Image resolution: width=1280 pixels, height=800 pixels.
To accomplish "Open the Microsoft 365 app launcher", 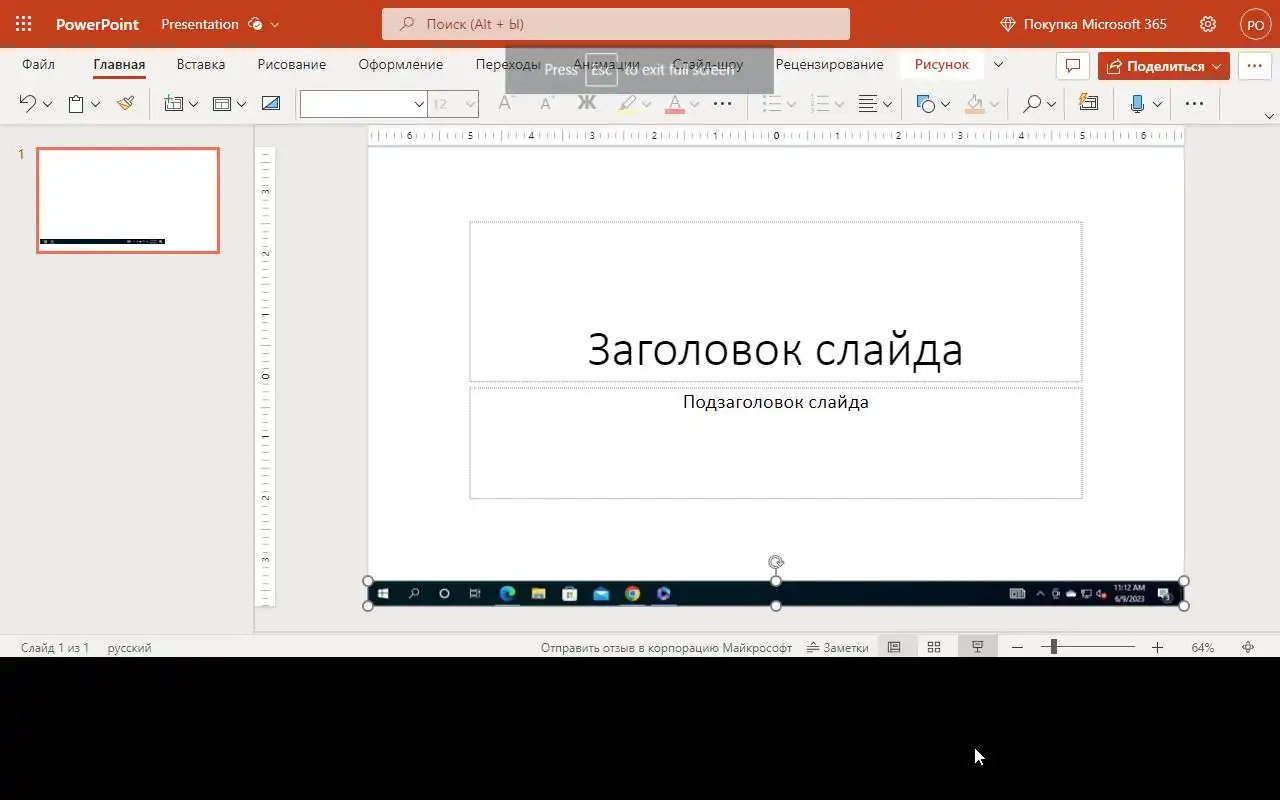I will [x=23, y=24].
